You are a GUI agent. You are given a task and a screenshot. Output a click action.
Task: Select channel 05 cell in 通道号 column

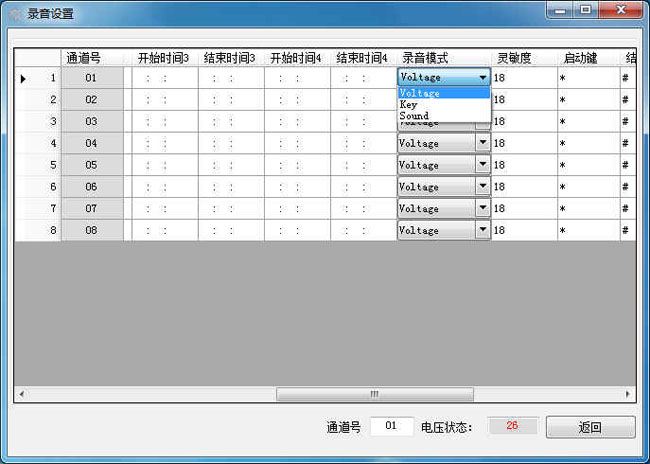pos(91,165)
